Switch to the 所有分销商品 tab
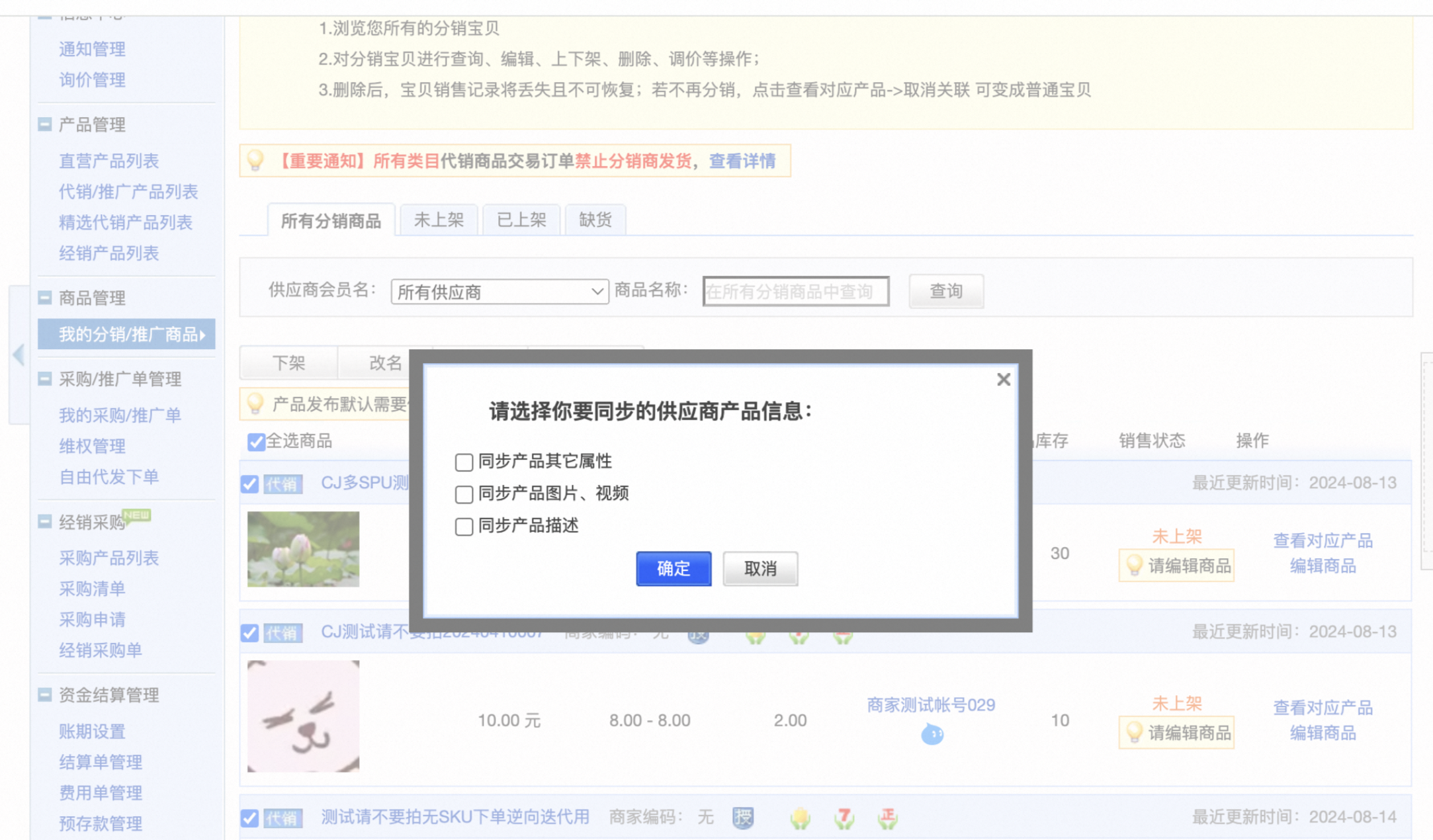Viewport: 1433px width, 840px height. click(331, 220)
